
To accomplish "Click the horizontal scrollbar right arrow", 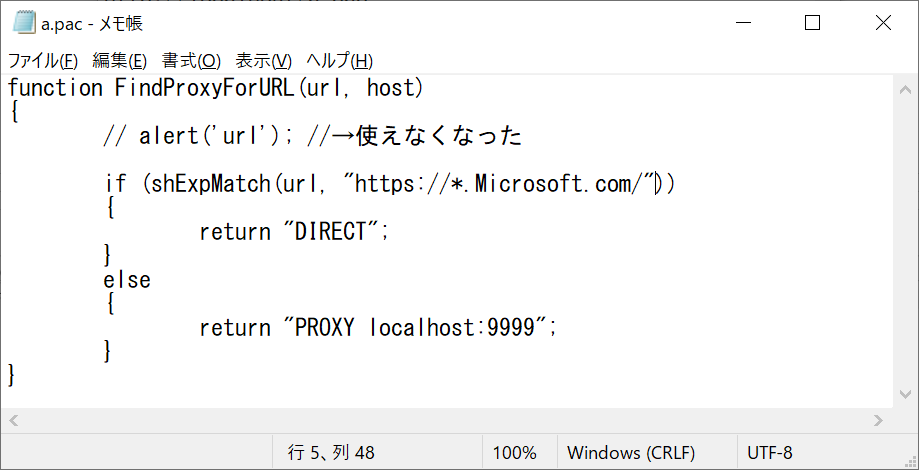I will 878,420.
